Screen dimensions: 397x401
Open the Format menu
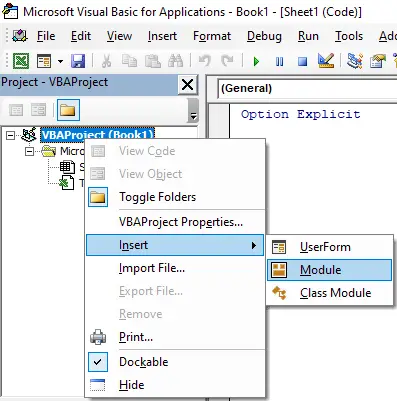(212, 36)
